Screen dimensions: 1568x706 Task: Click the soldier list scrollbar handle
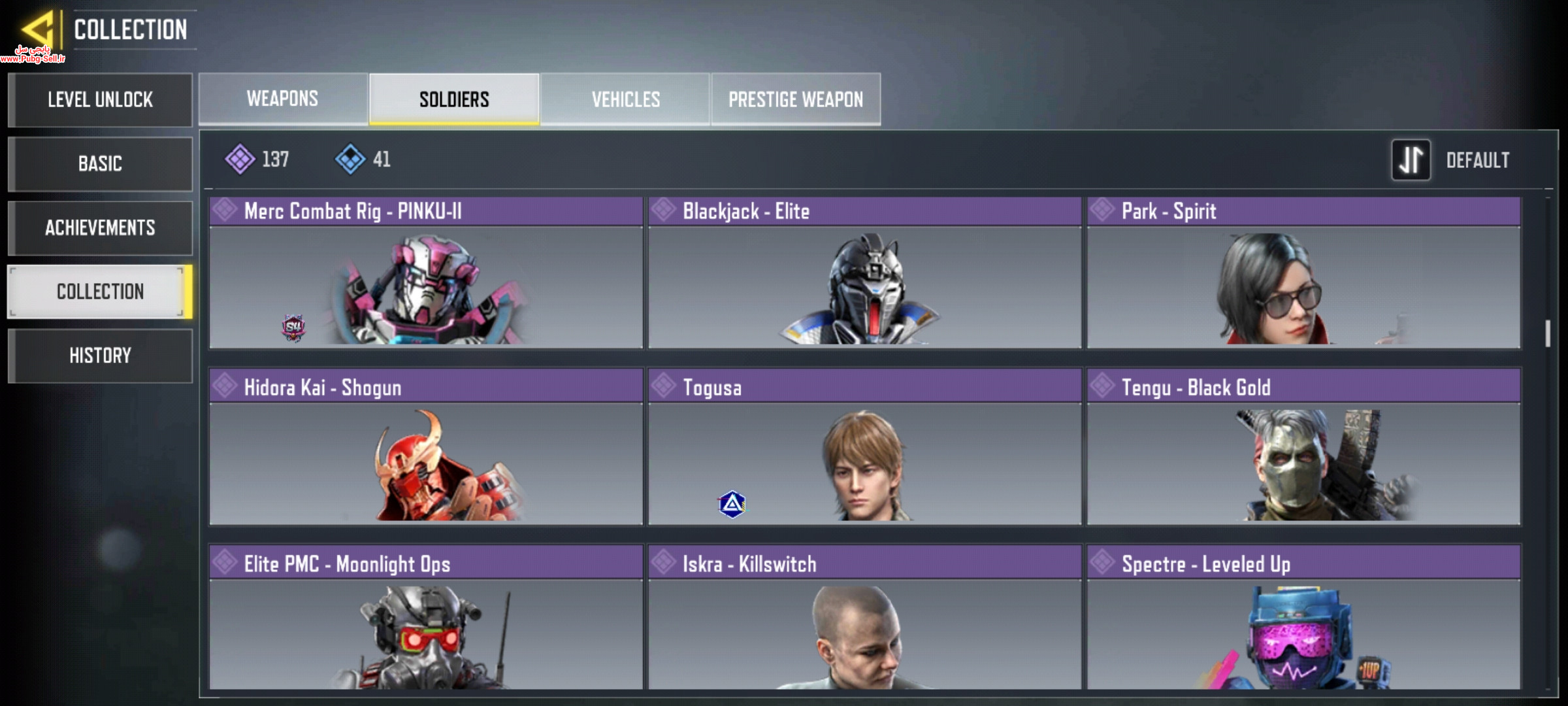click(1547, 333)
